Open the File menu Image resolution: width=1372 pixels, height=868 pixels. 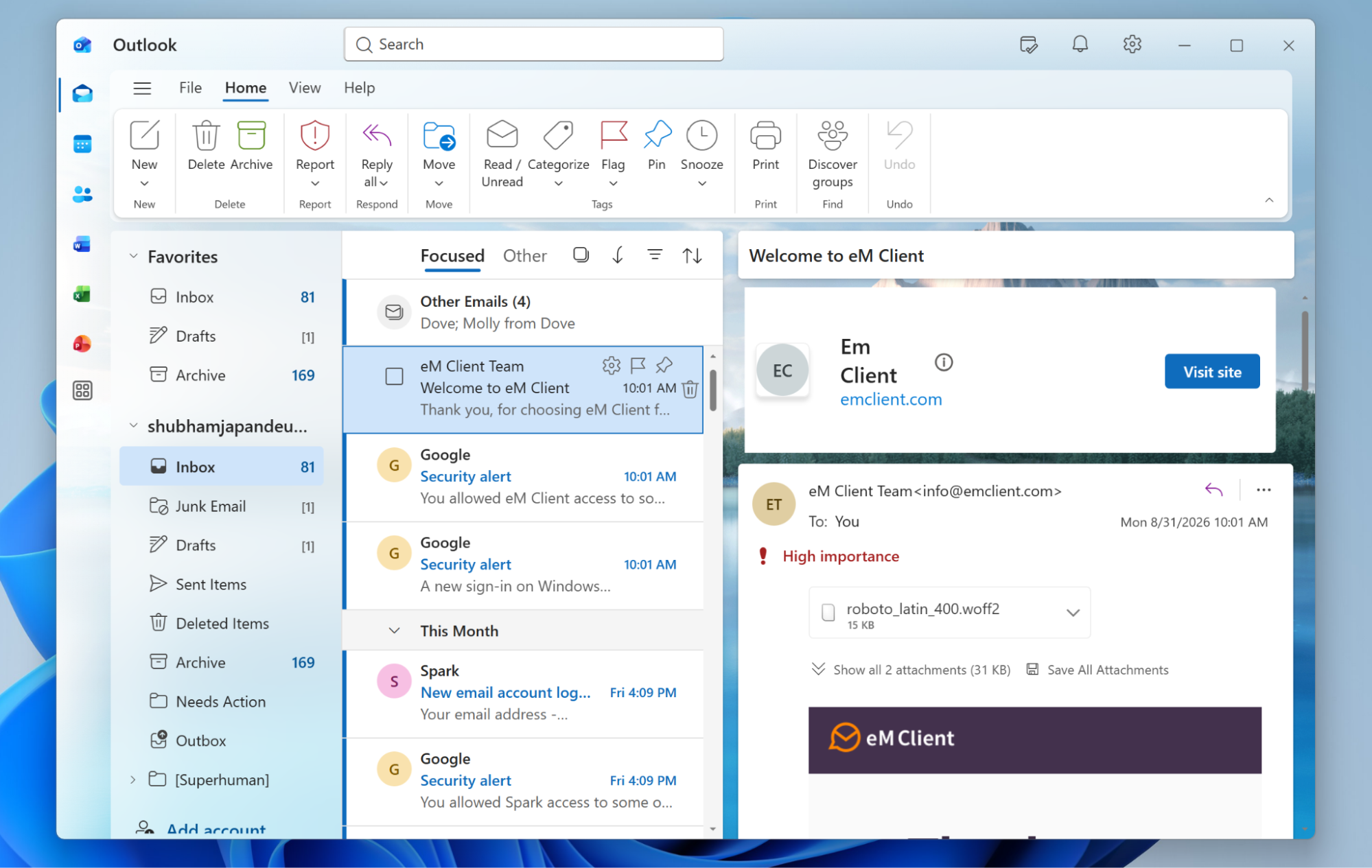(190, 88)
